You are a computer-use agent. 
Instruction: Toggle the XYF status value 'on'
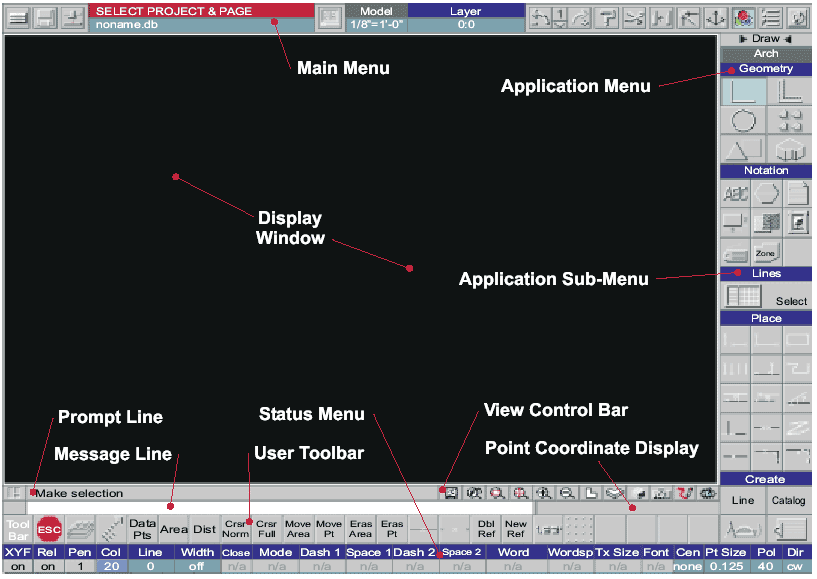17,566
